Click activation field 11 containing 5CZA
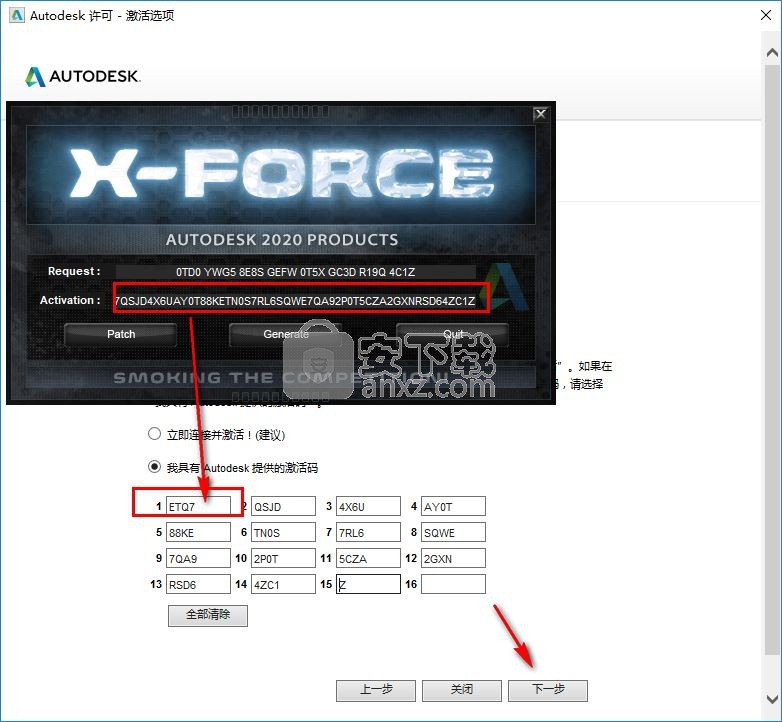Screen dimensions: 782x722 (368, 558)
